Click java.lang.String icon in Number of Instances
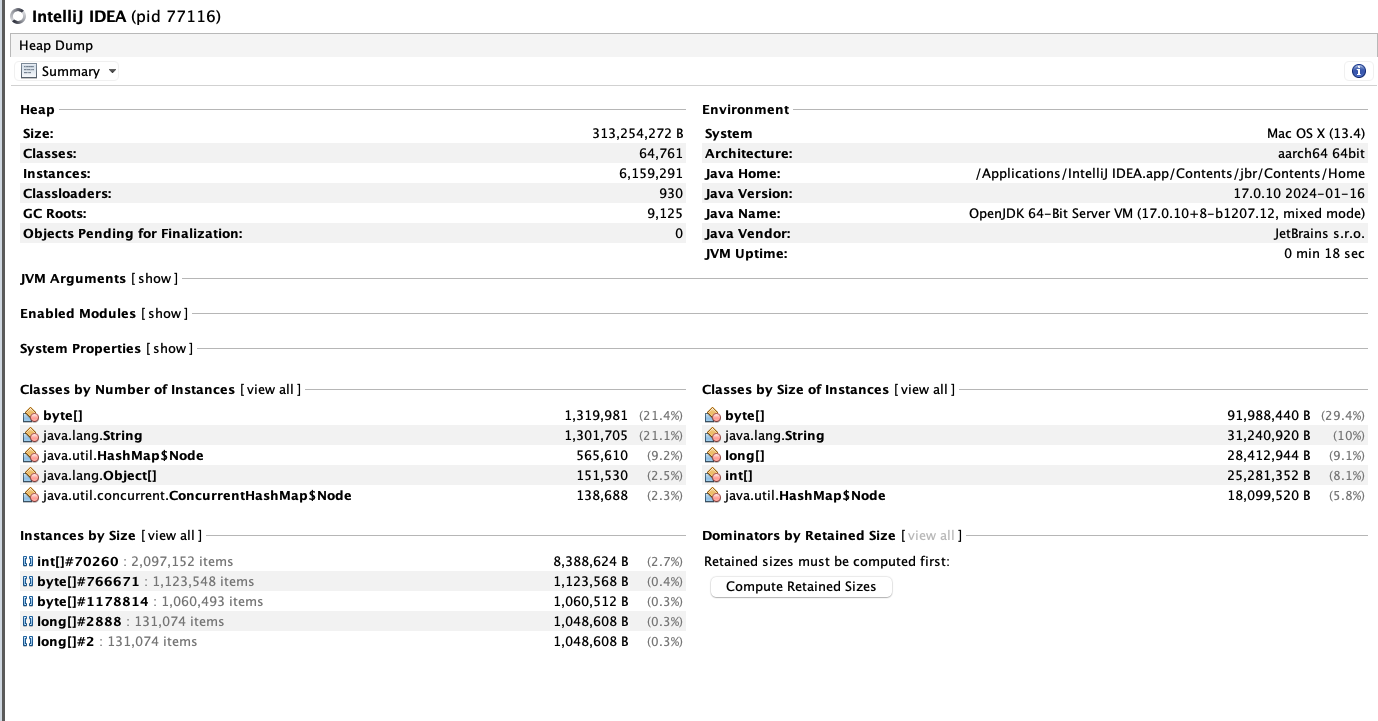This screenshot has height=721, width=1378. click(30, 435)
